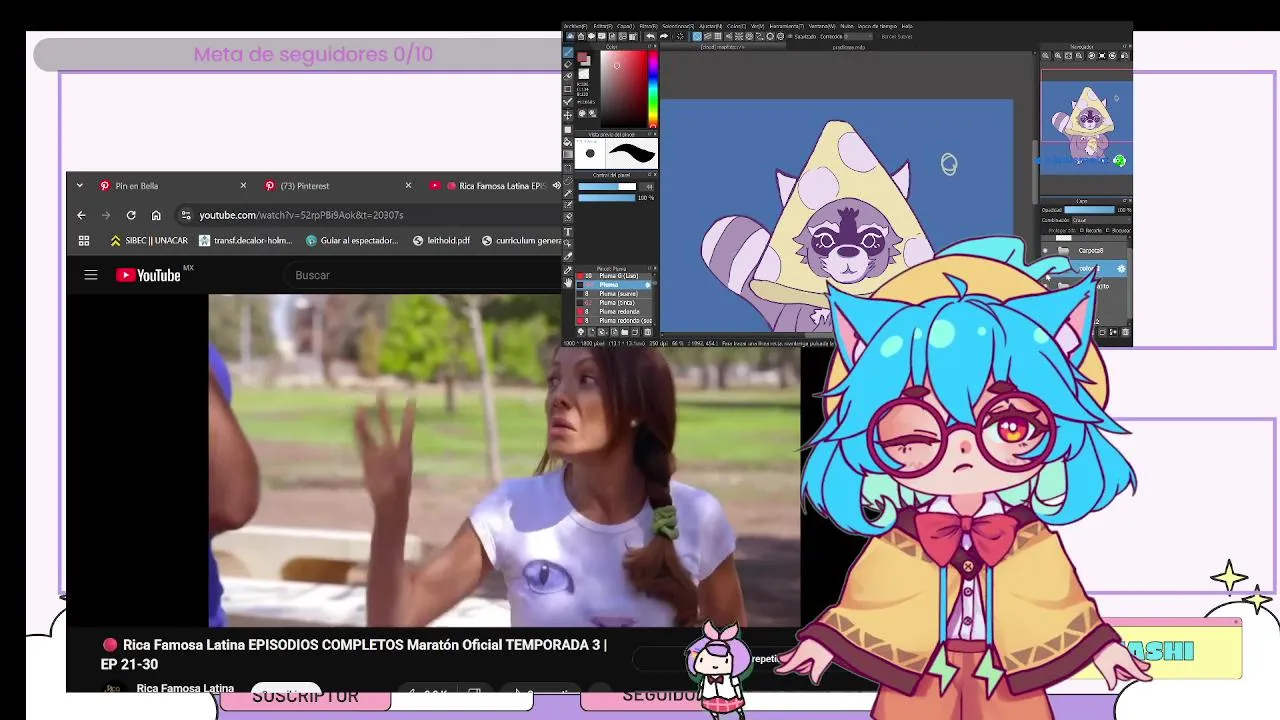The width and height of the screenshot is (1280, 720).
Task: Go back in the browser
Action: 81,215
